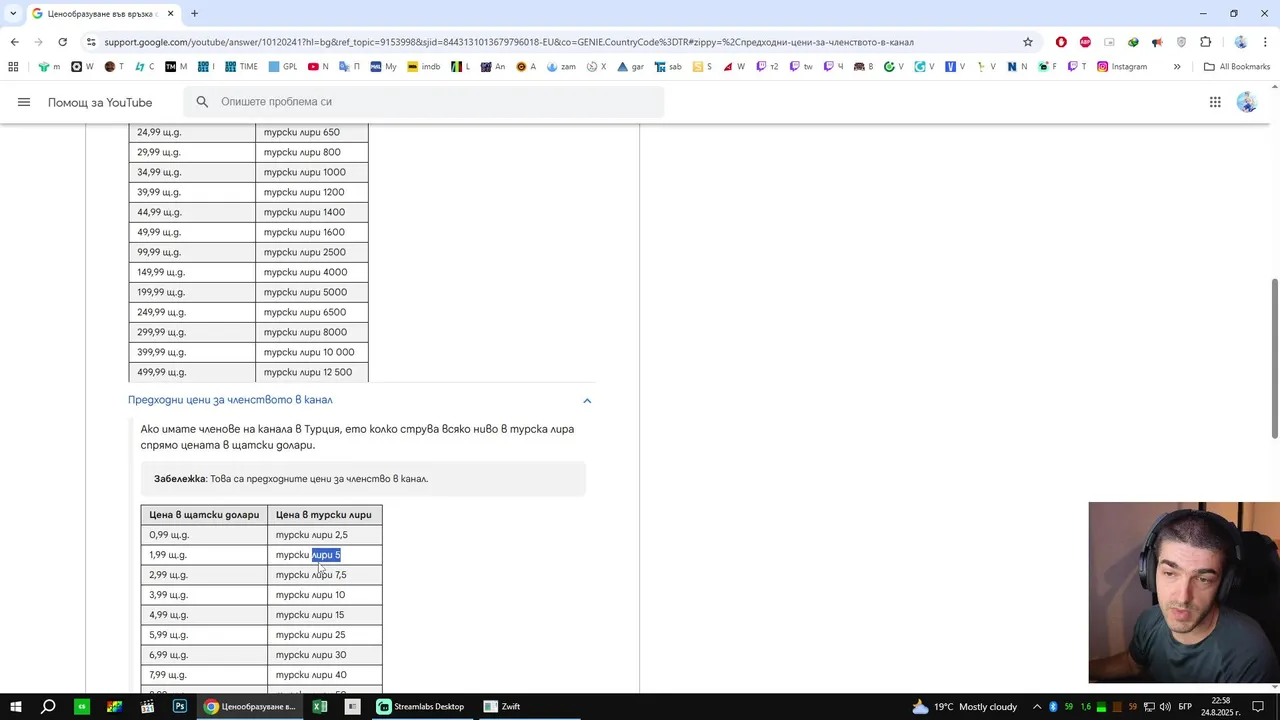Click the cell '499,99 щ.д.'
Viewport: 1280px width, 720px height.
[192, 372]
